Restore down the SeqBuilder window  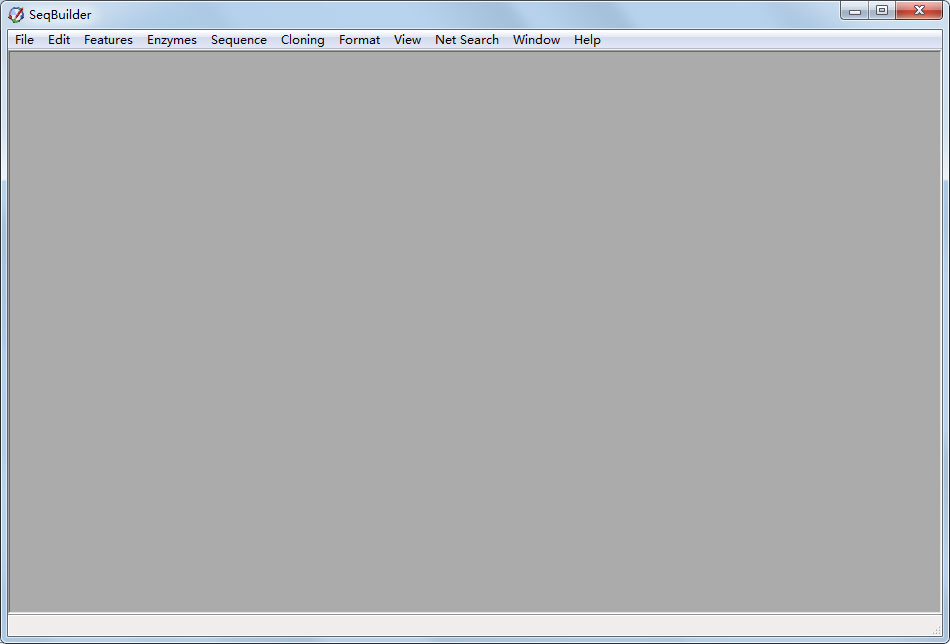[x=881, y=11]
